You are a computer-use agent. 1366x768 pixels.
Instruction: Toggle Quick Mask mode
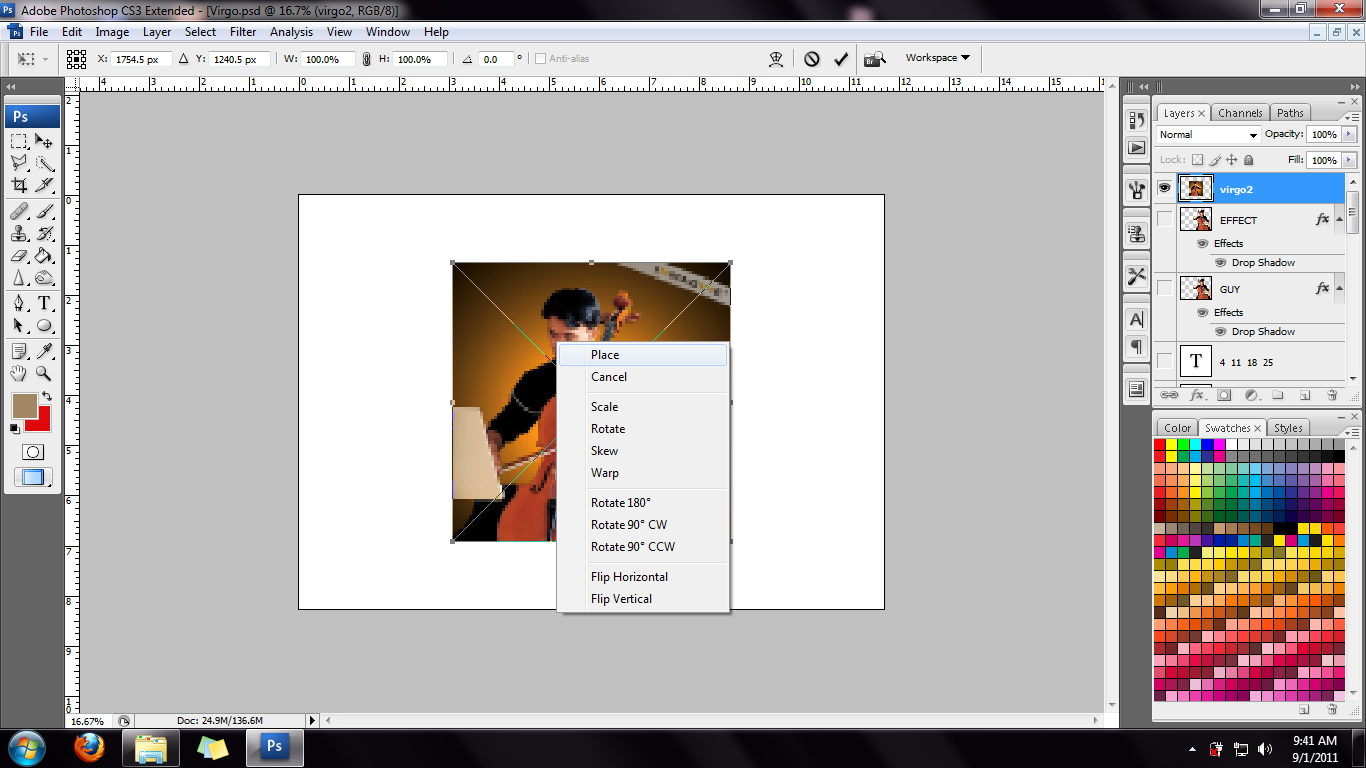click(x=33, y=452)
